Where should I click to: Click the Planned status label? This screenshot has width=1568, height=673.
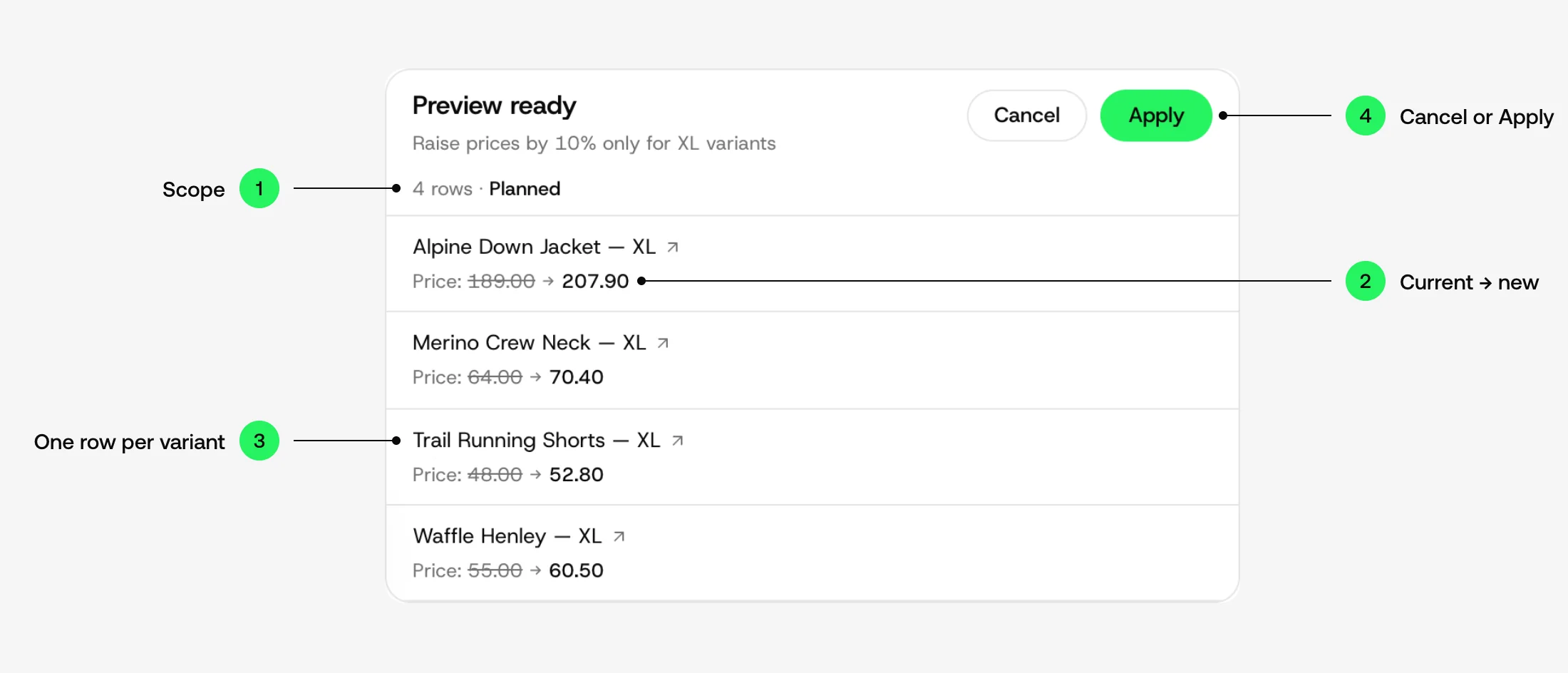click(525, 189)
